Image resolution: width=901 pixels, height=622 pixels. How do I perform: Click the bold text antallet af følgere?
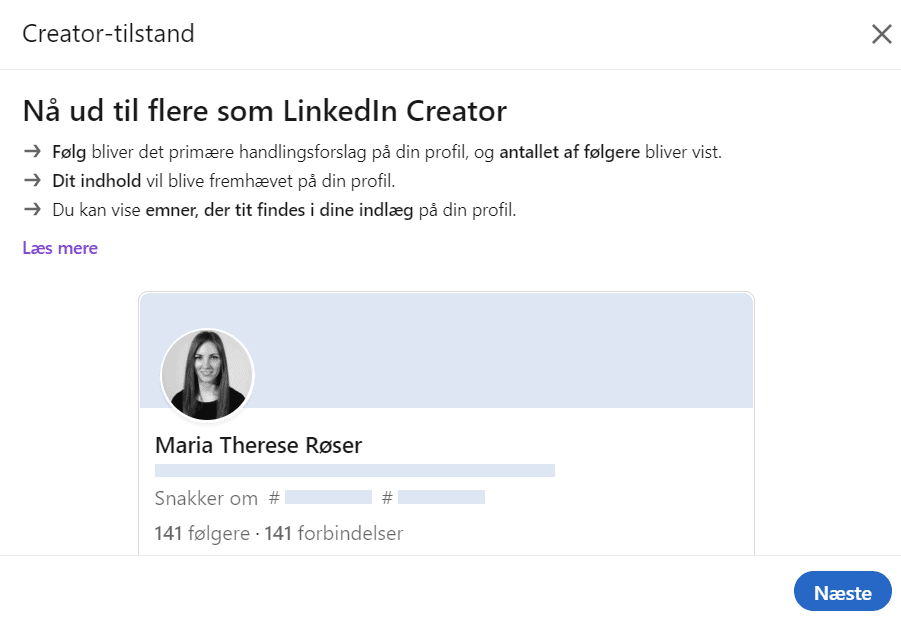tap(569, 152)
